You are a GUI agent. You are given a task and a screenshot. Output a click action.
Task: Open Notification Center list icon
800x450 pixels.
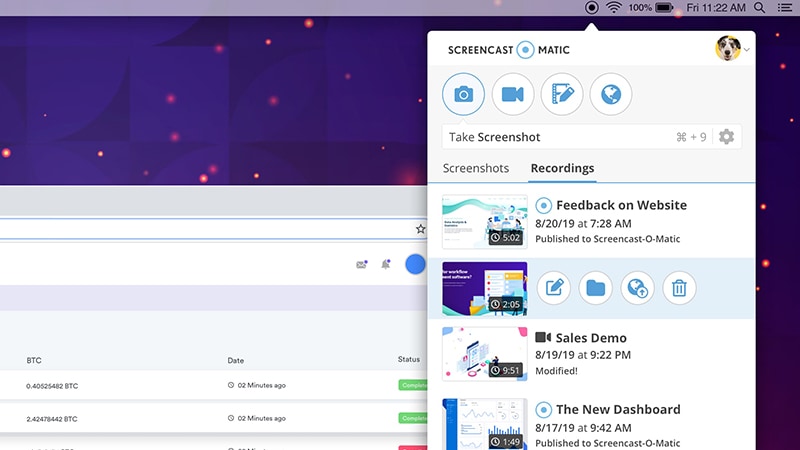tap(785, 8)
